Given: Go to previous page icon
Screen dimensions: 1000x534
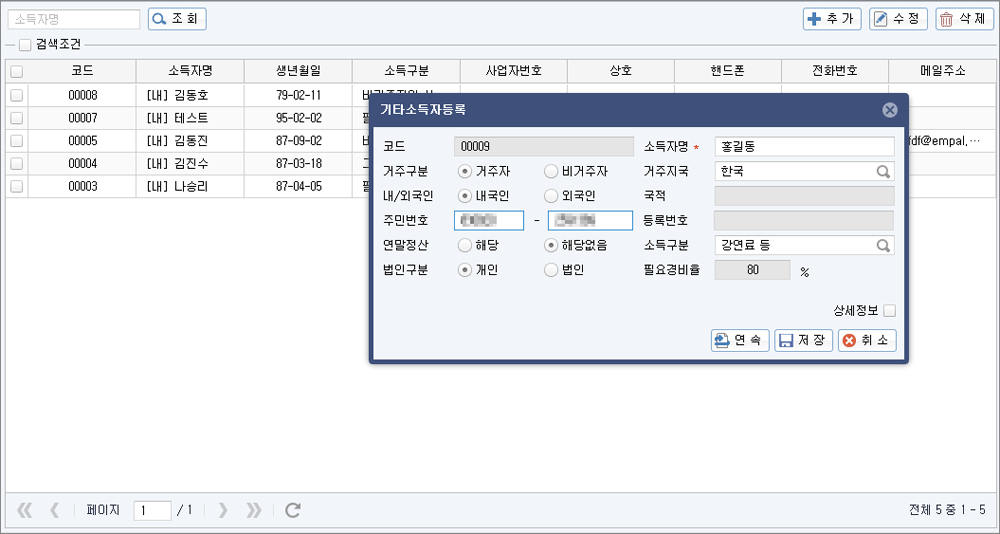Looking at the screenshot, I should pyautogui.click(x=54, y=510).
